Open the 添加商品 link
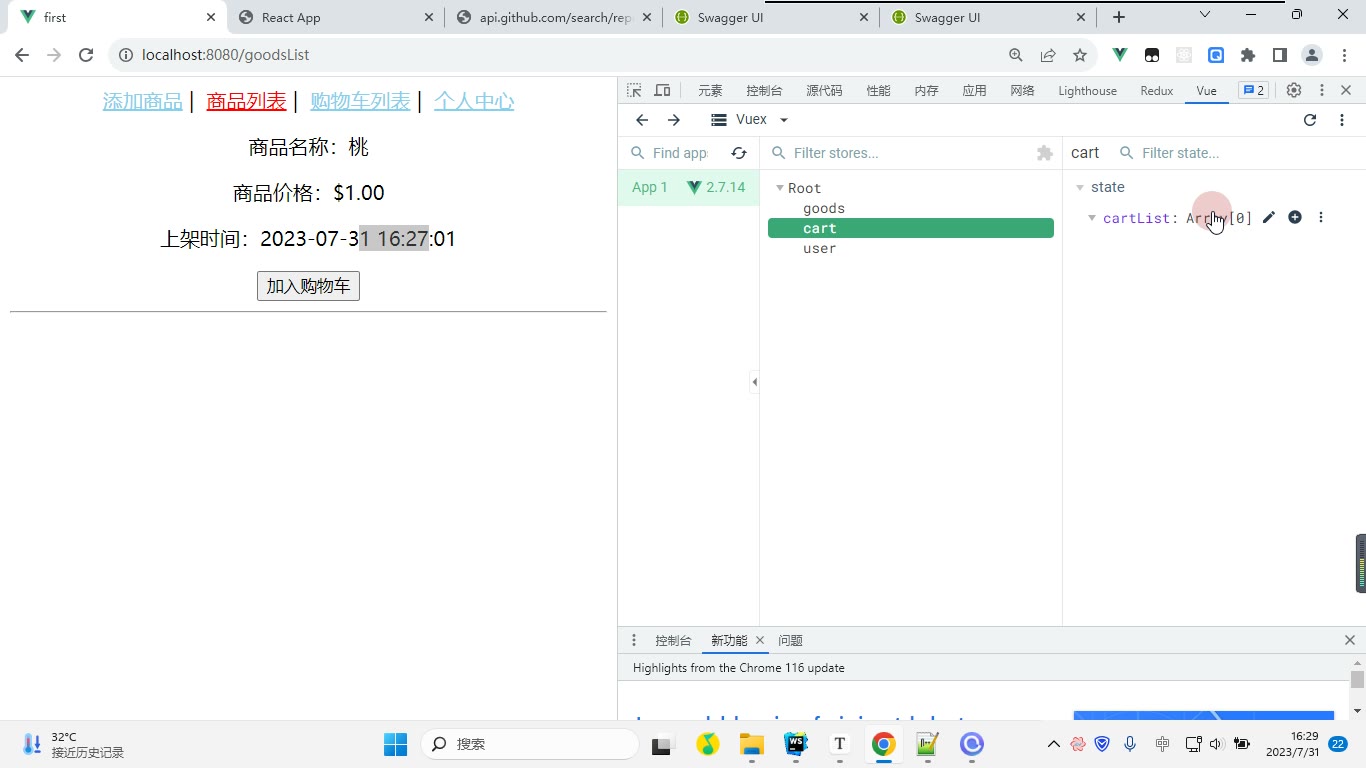Image resolution: width=1366 pixels, height=768 pixels. point(143,101)
